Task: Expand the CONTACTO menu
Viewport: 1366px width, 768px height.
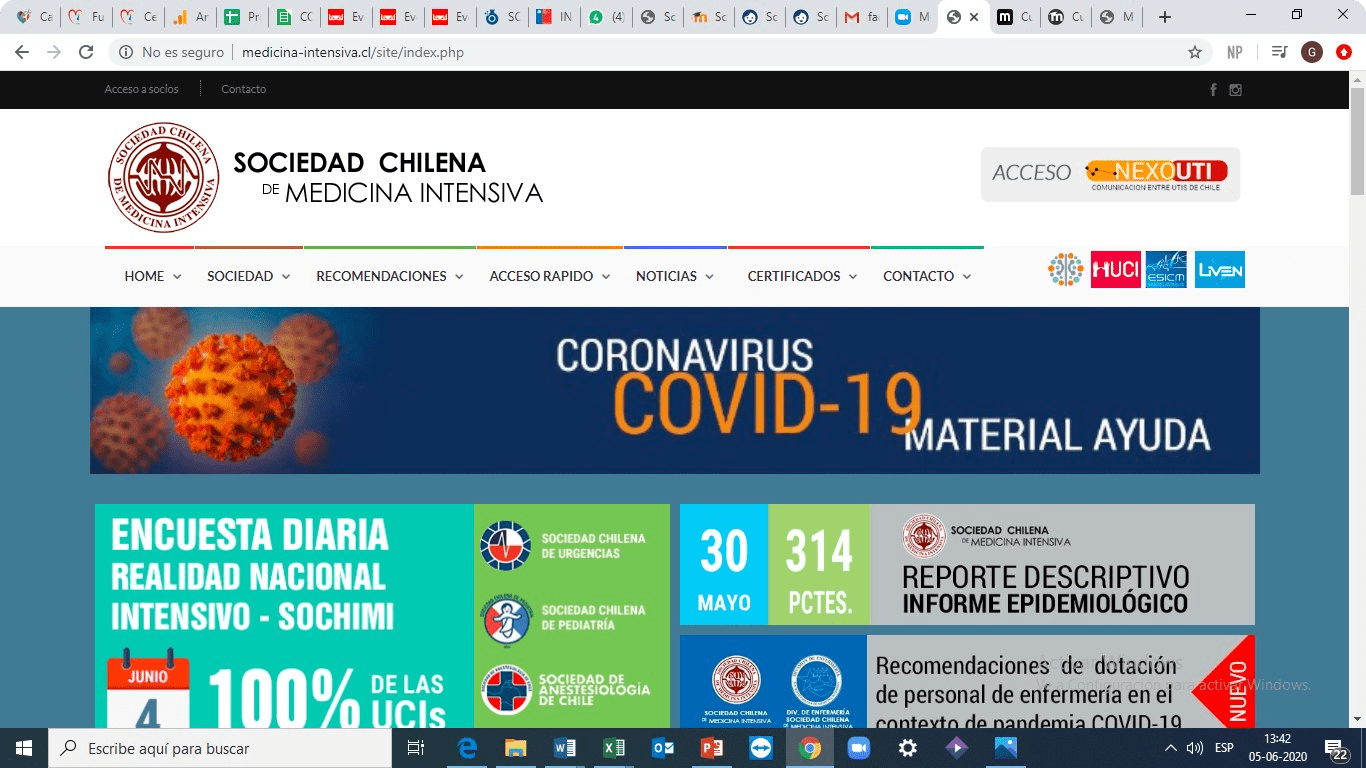Action: pyautogui.click(x=927, y=276)
